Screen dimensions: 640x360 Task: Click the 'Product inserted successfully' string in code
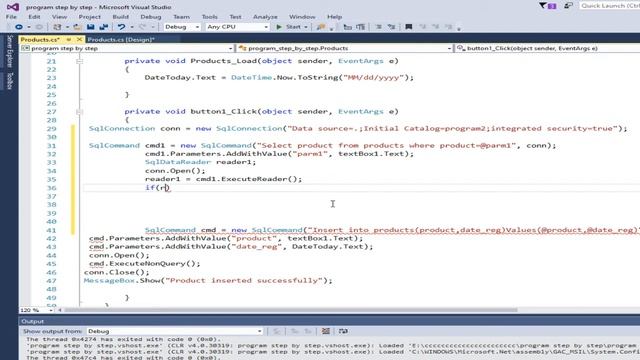pos(244,280)
